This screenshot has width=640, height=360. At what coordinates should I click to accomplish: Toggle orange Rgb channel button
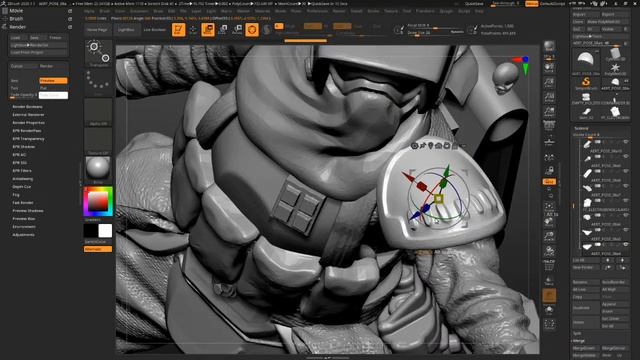(313, 26)
